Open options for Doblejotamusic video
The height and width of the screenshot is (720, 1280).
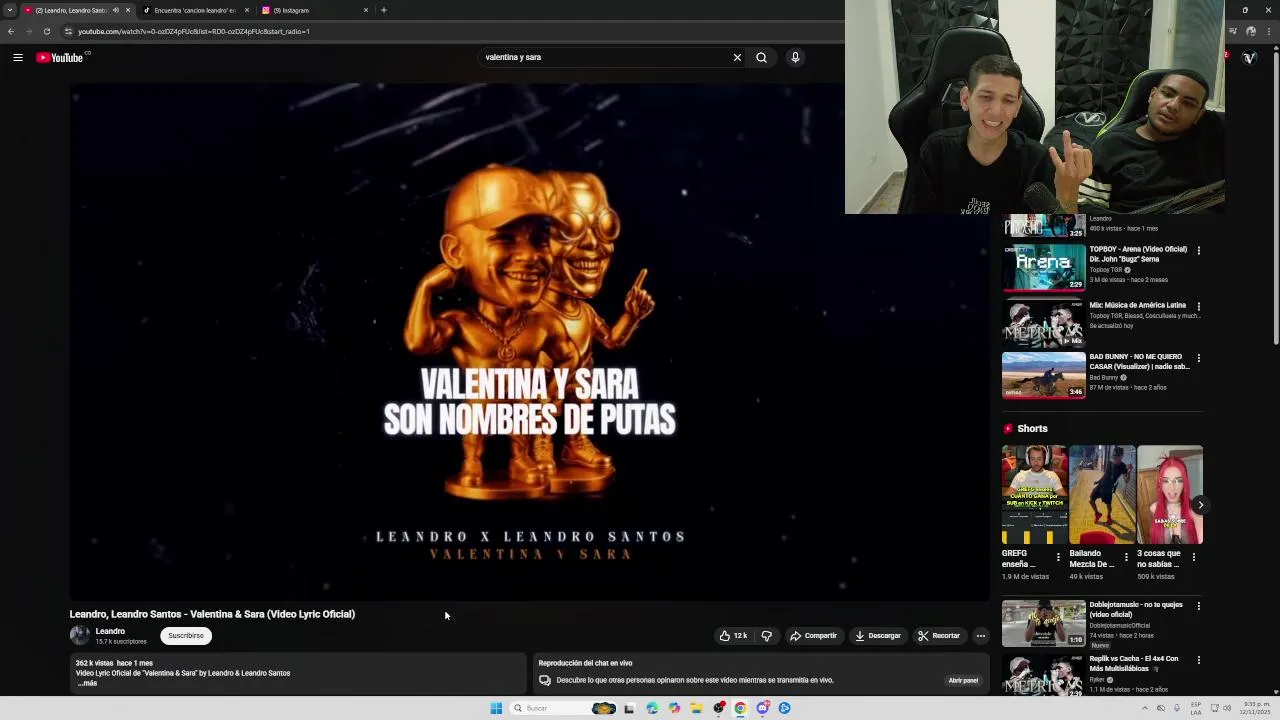click(x=1198, y=606)
